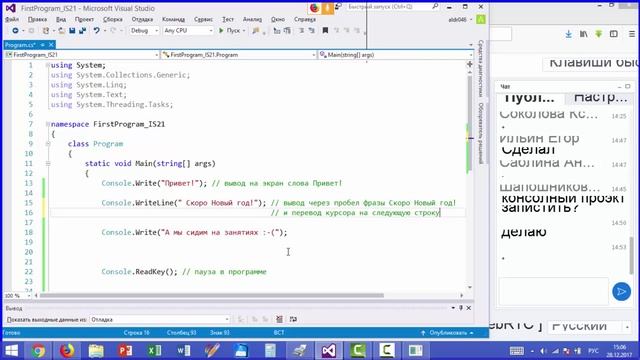640x360 pixels.
Task: Open the Окно menu
Action: tap(278, 20)
